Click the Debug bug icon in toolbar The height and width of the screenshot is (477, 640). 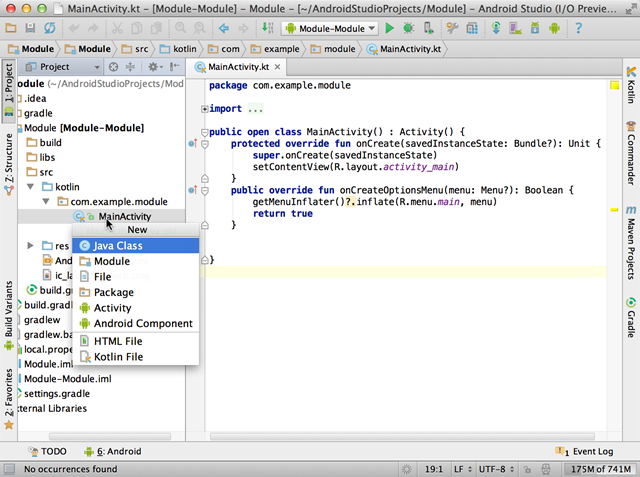point(409,28)
